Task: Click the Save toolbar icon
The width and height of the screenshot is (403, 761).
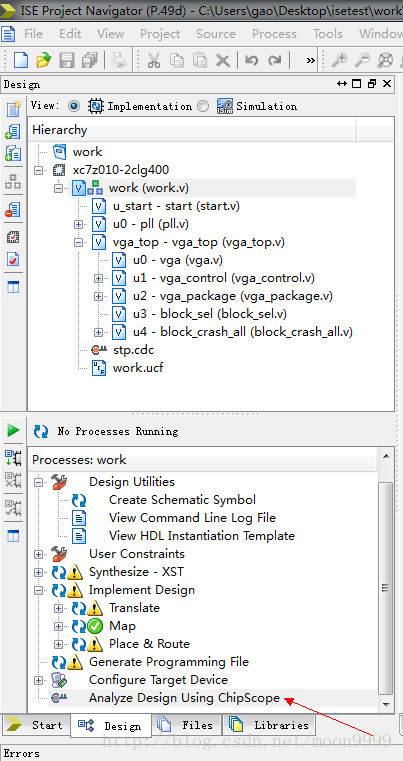Action: point(67,60)
